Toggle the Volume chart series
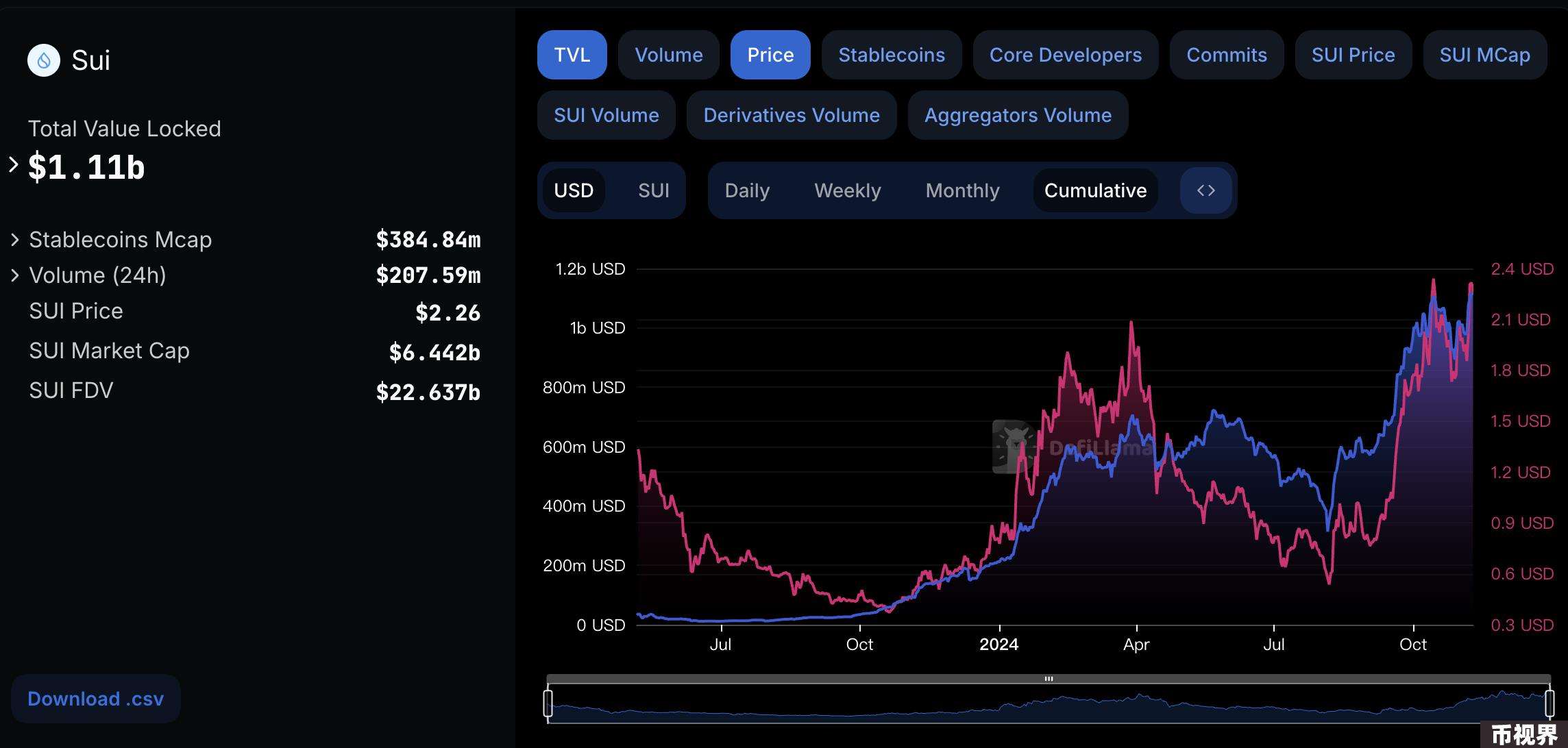The image size is (1568, 748). click(669, 55)
